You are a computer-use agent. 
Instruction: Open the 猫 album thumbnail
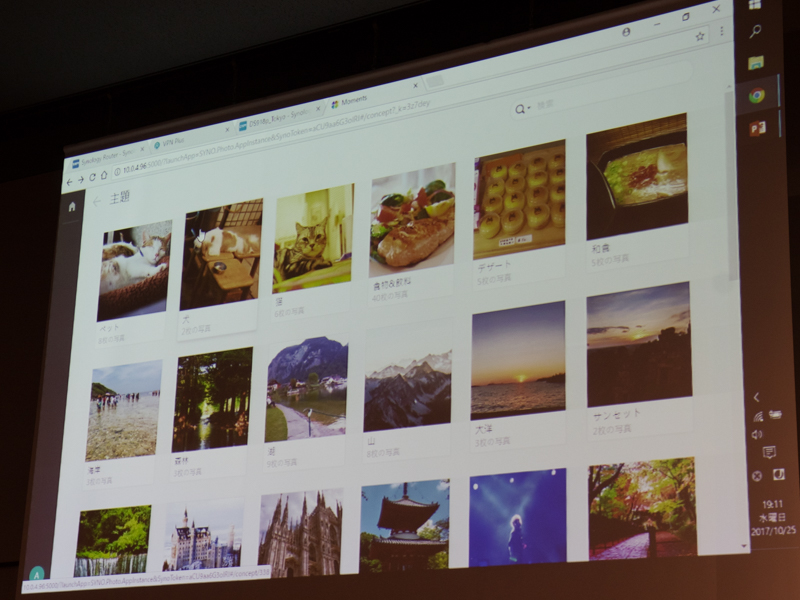coord(314,238)
